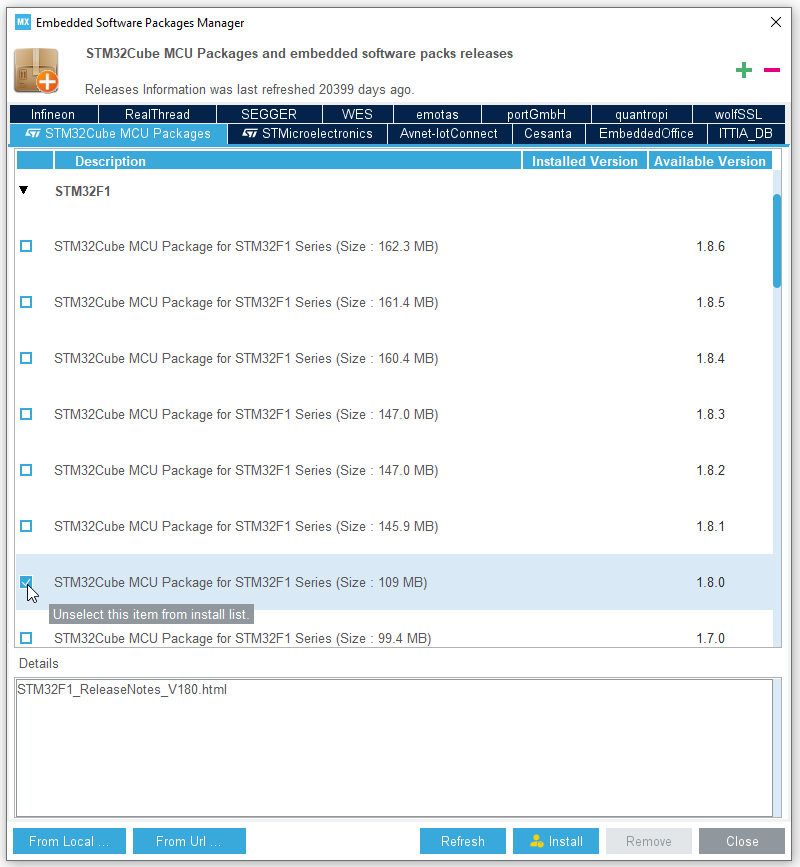Select the row with size 145.9 MB
Viewport: 800px width, 867px height.
(x=394, y=526)
